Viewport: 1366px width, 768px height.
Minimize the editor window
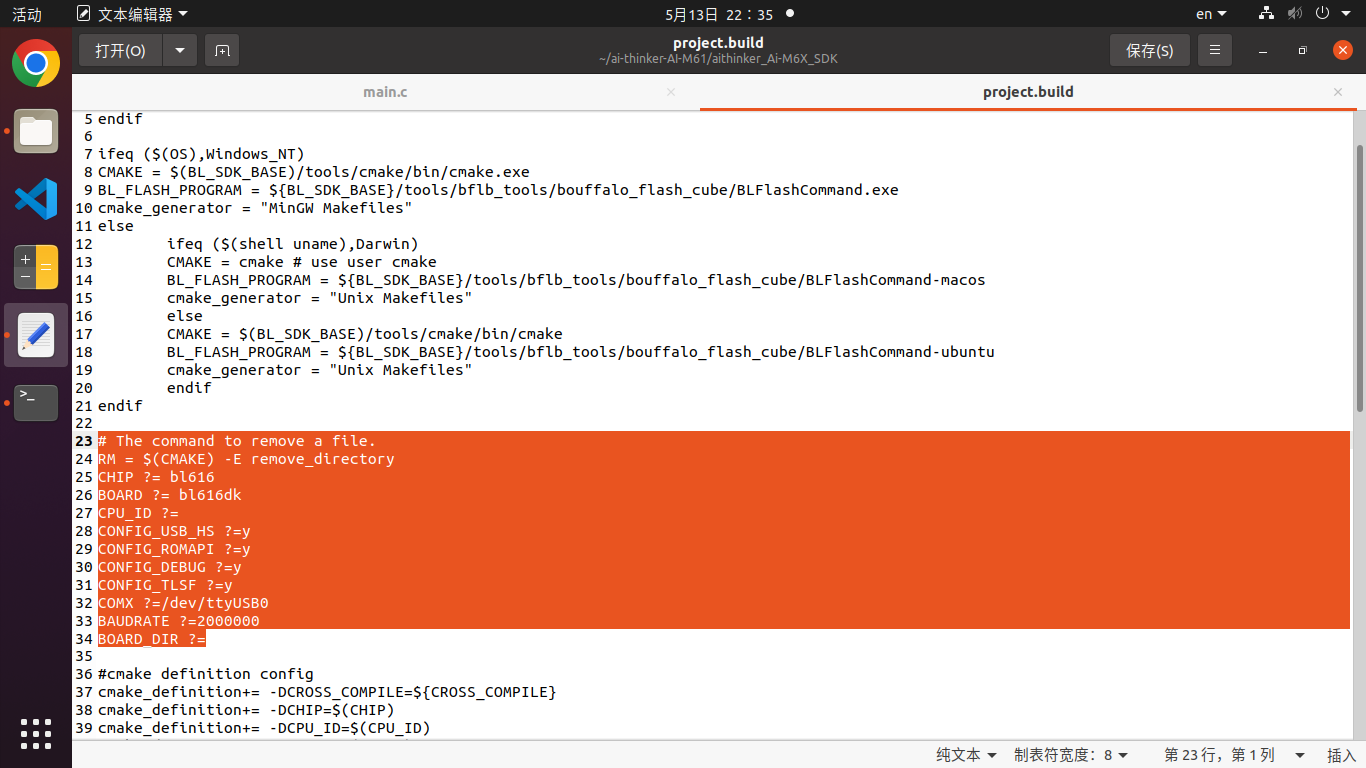coord(1263,50)
